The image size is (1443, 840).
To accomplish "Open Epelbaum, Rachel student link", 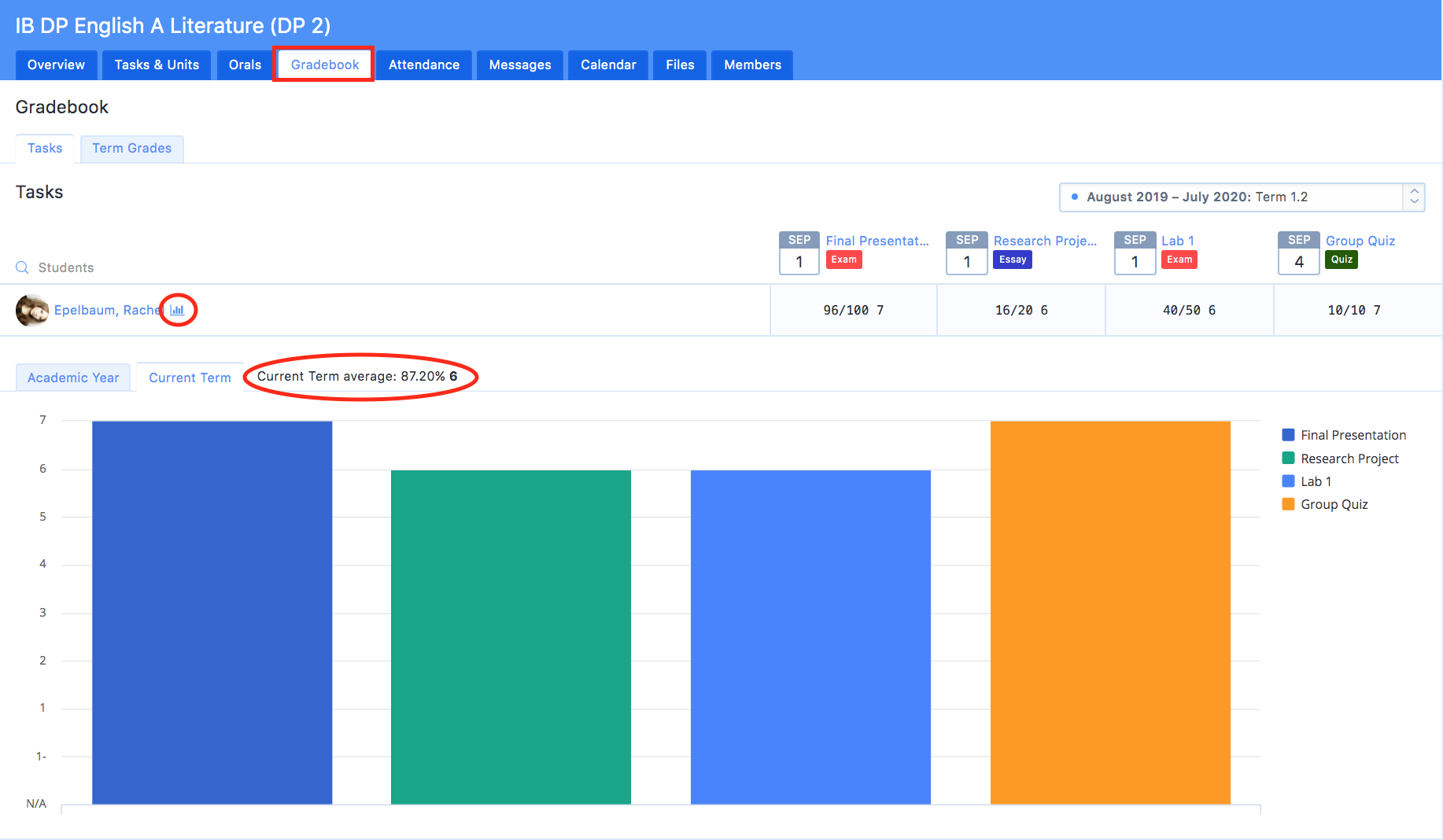I will (x=107, y=310).
